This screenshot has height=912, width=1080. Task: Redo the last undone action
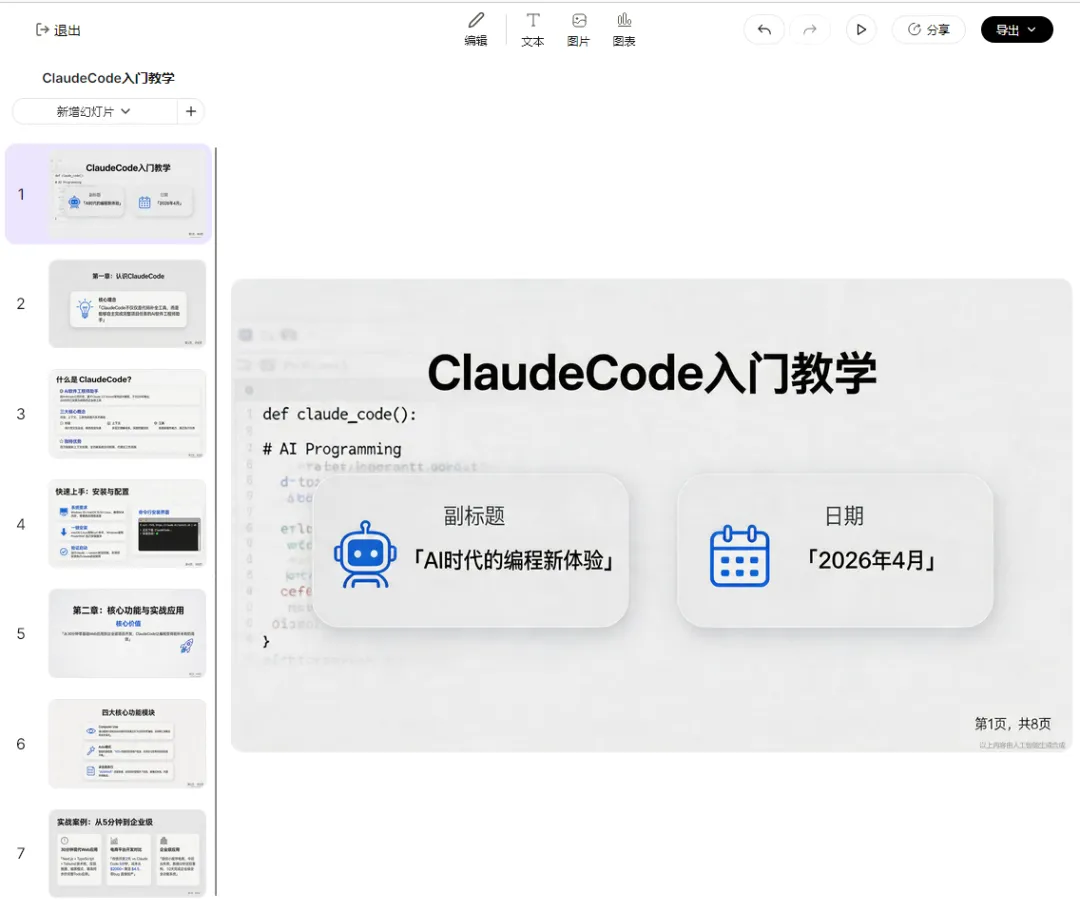pos(810,30)
